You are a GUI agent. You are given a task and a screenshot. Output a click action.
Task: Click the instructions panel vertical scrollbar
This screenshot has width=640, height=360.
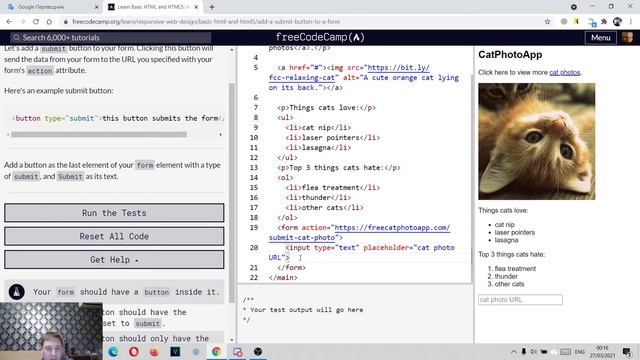[x=232, y=192]
